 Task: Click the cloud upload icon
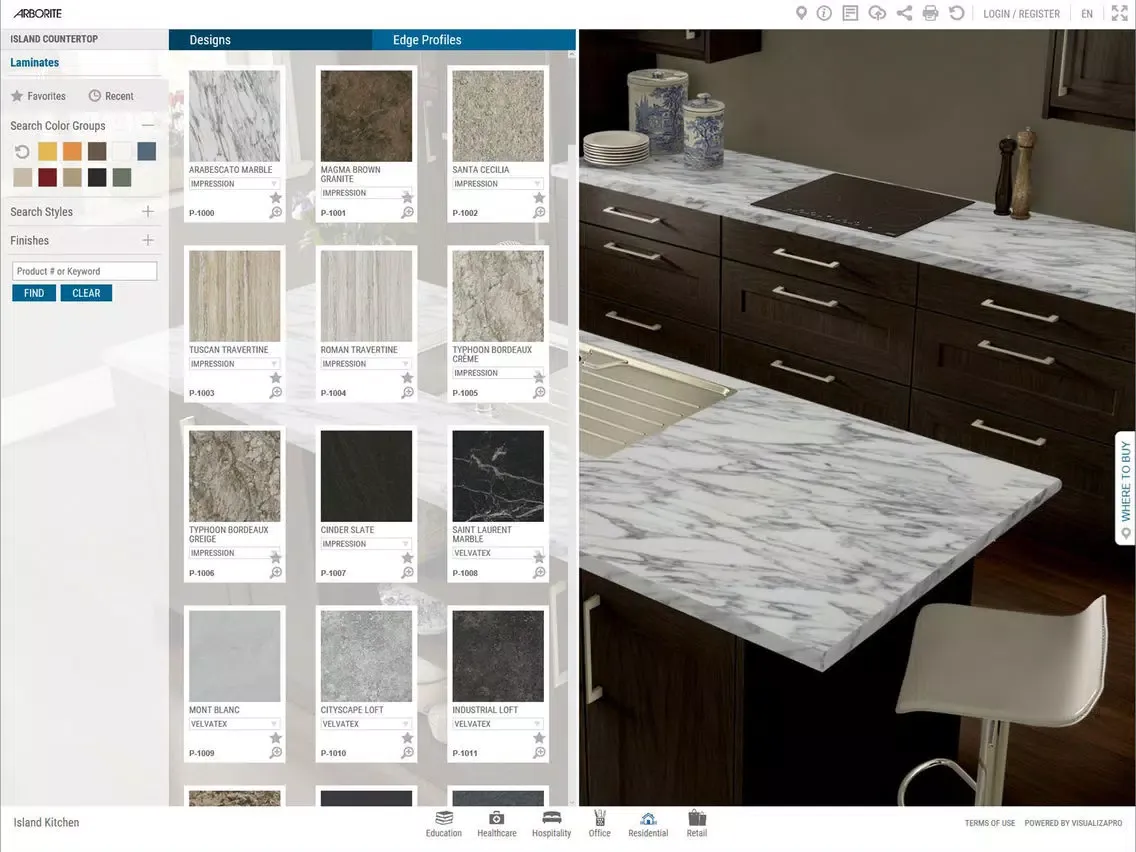(x=877, y=13)
